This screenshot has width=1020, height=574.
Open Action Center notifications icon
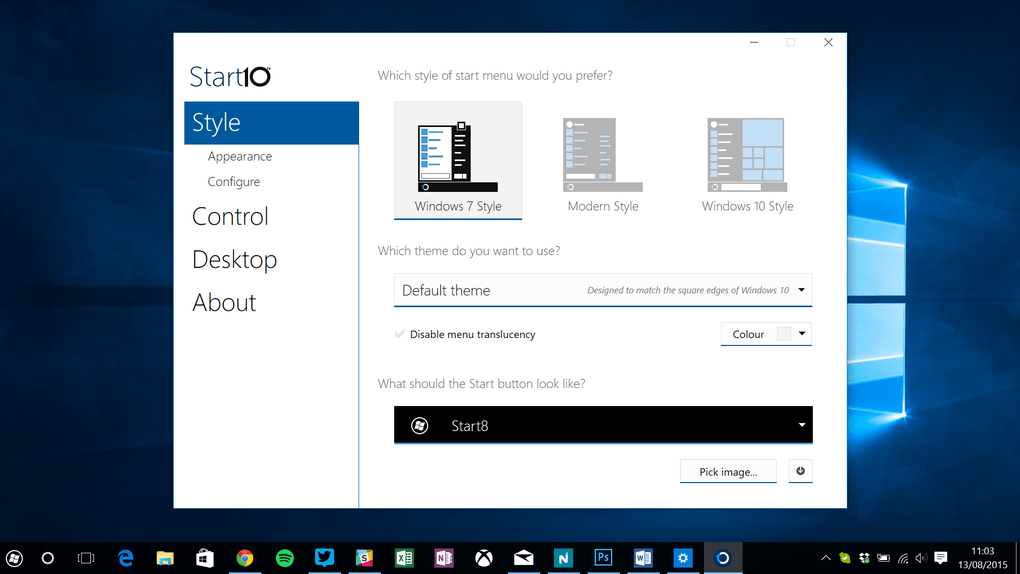click(x=941, y=558)
